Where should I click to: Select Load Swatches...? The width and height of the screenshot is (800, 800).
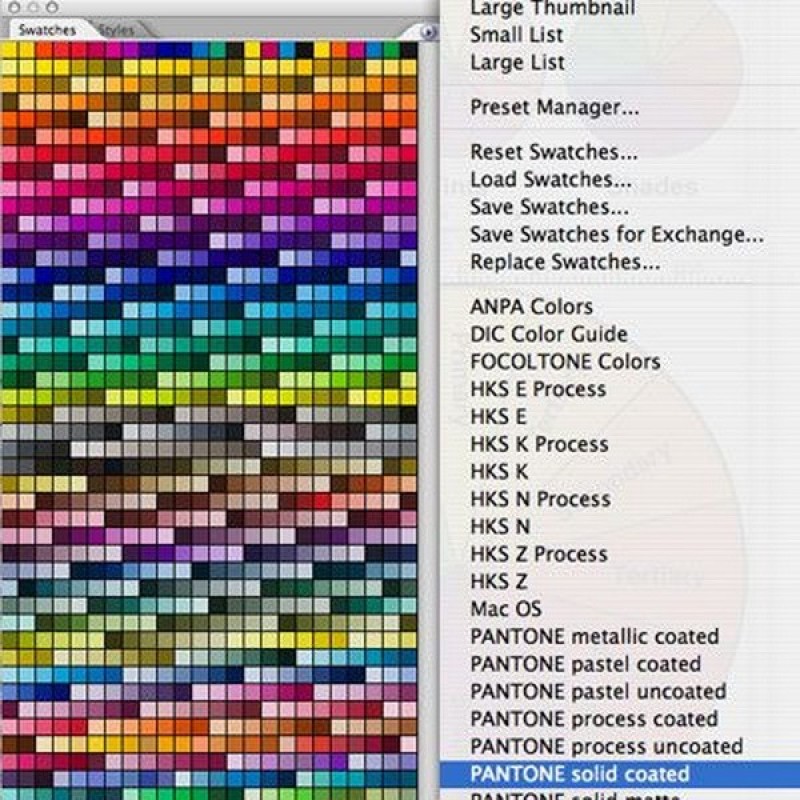pyautogui.click(x=551, y=180)
